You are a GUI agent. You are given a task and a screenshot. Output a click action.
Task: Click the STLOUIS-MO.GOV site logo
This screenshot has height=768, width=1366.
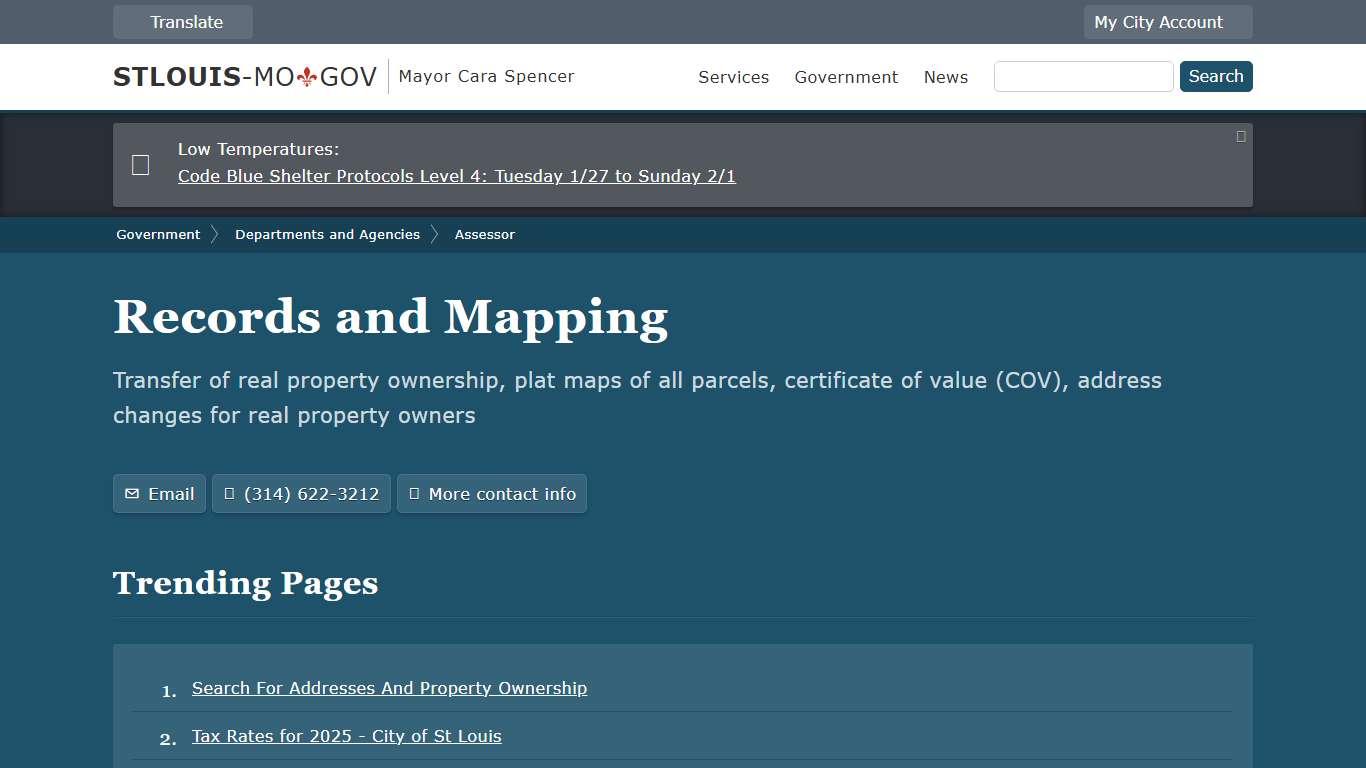(244, 76)
